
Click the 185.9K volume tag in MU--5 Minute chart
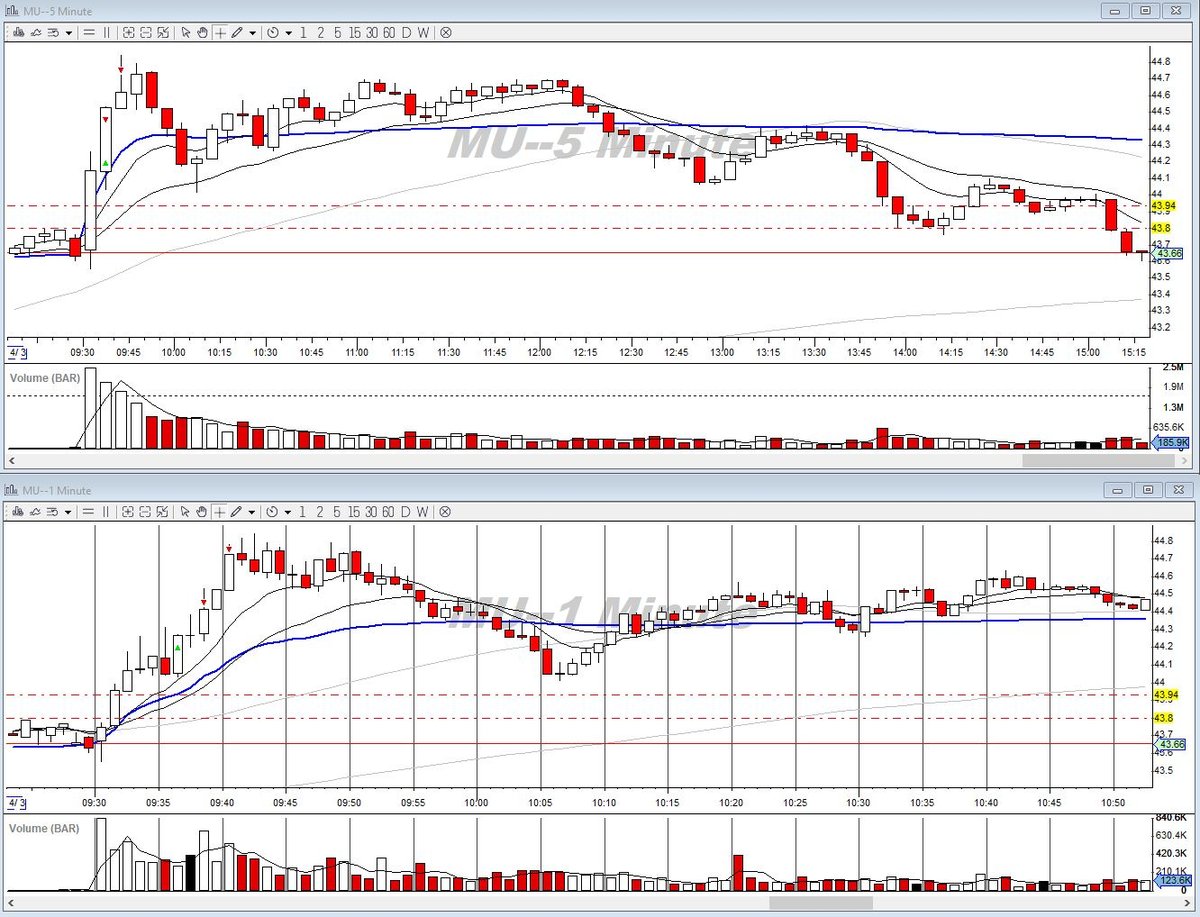point(1171,442)
